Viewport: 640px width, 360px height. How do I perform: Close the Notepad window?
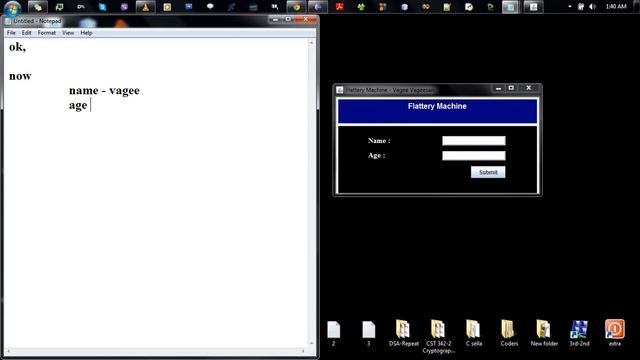tap(305, 19)
